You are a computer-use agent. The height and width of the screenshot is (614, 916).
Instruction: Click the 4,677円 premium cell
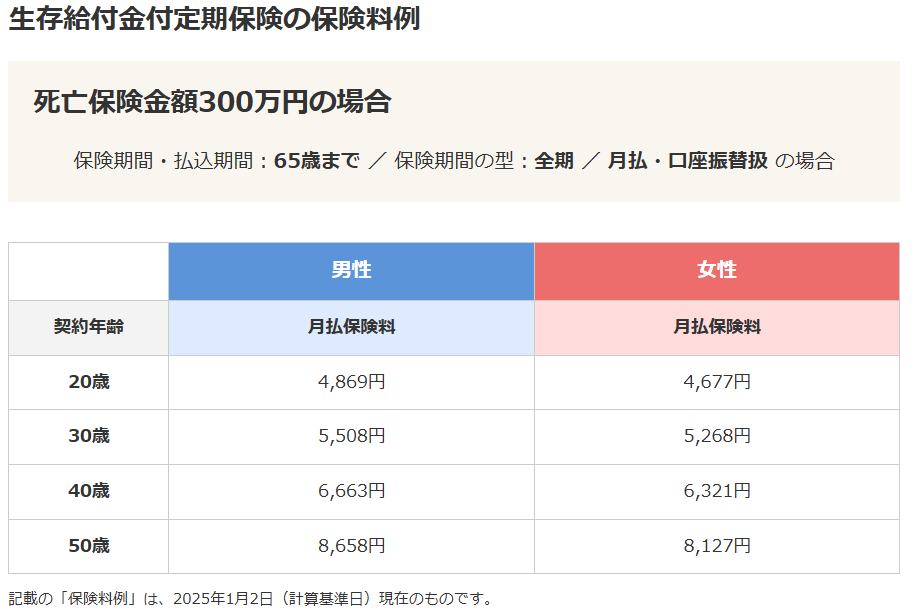pyautogui.click(x=716, y=381)
